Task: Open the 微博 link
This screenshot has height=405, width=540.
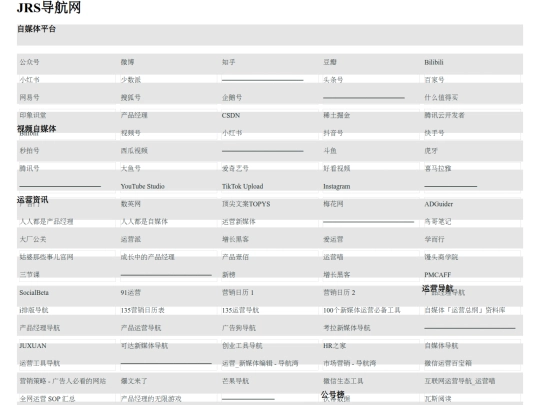Action: point(127,62)
